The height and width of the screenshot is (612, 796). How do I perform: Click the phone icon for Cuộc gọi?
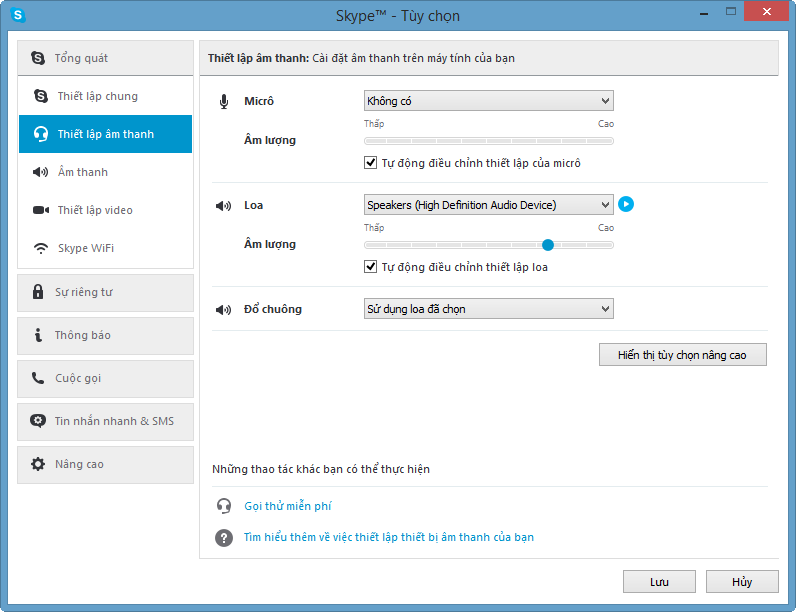[x=38, y=378]
